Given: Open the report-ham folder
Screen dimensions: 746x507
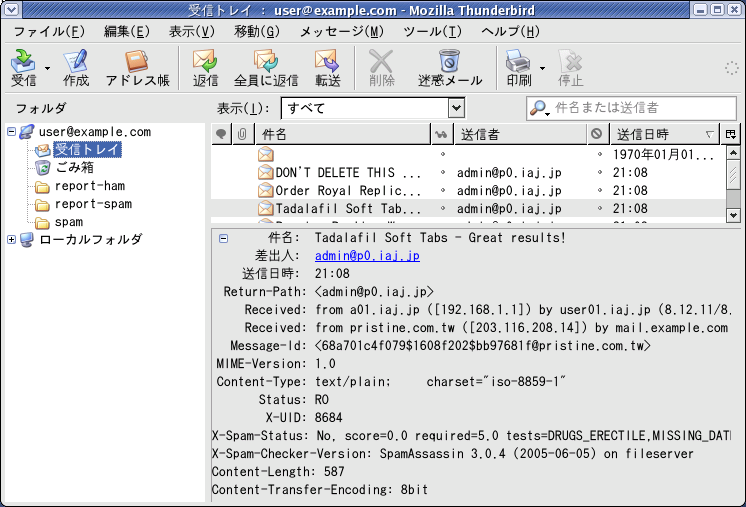Looking at the screenshot, I should [90, 185].
